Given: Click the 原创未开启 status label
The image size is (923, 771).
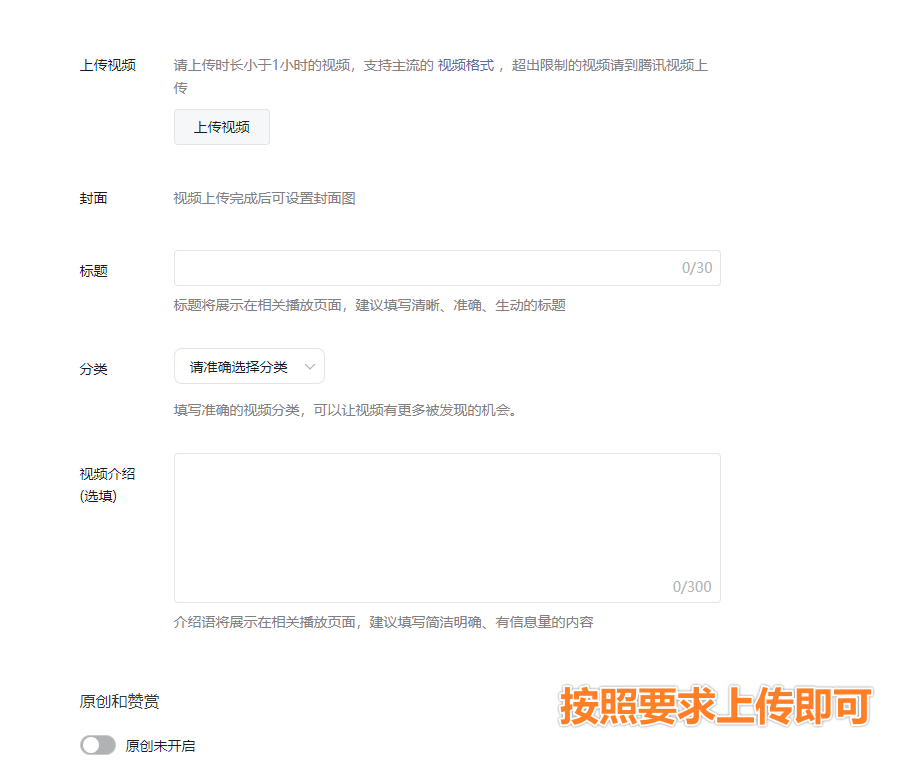Looking at the screenshot, I should [x=160, y=746].
